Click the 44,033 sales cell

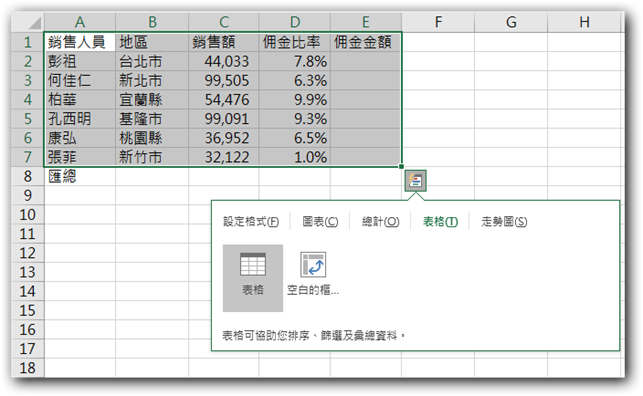(224, 61)
